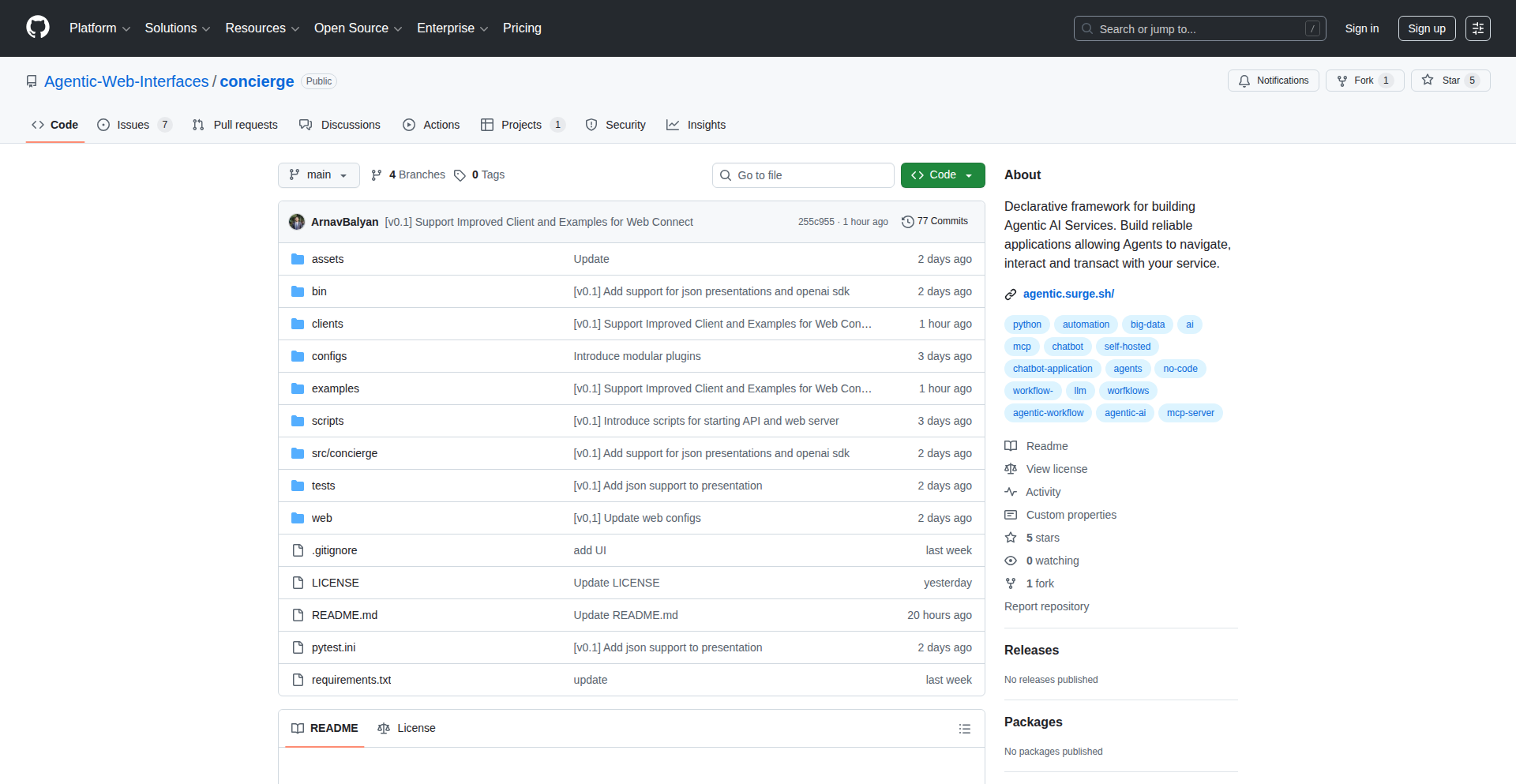1516x784 pixels.
Task: Click Watch via the eye counter
Action: tap(1041, 561)
